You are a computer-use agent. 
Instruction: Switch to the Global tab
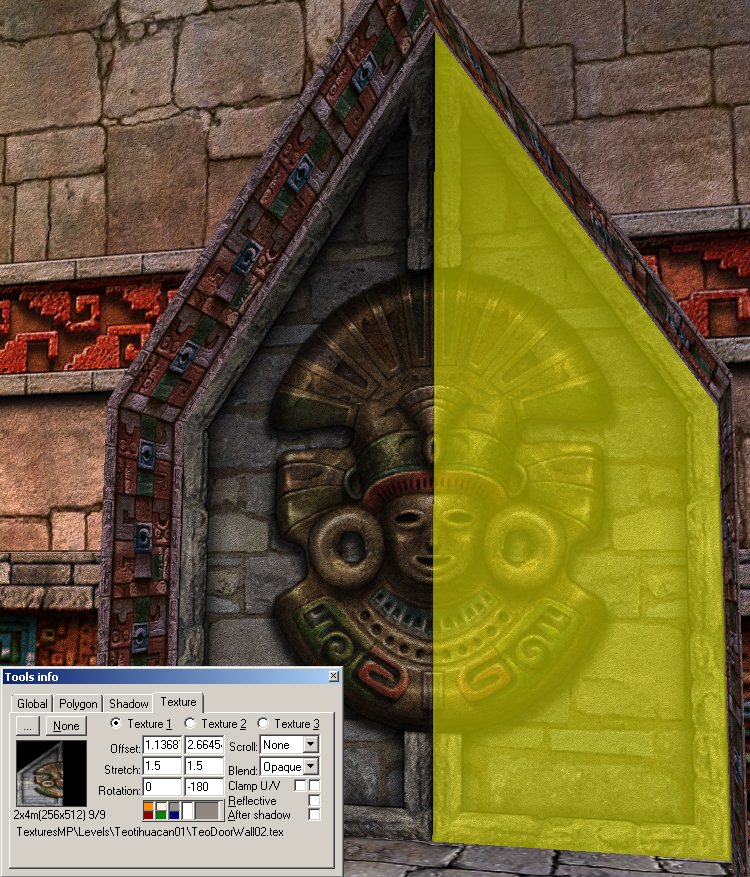tap(32, 703)
